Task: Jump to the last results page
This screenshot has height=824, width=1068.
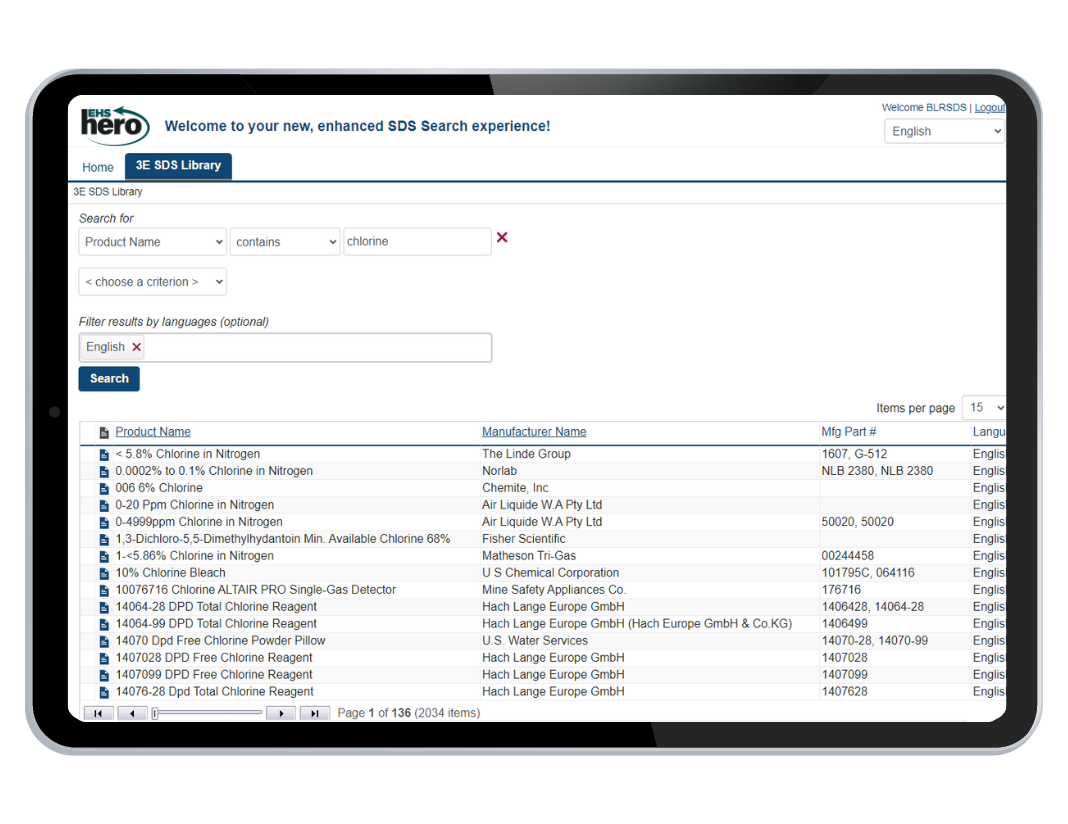Action: click(314, 713)
